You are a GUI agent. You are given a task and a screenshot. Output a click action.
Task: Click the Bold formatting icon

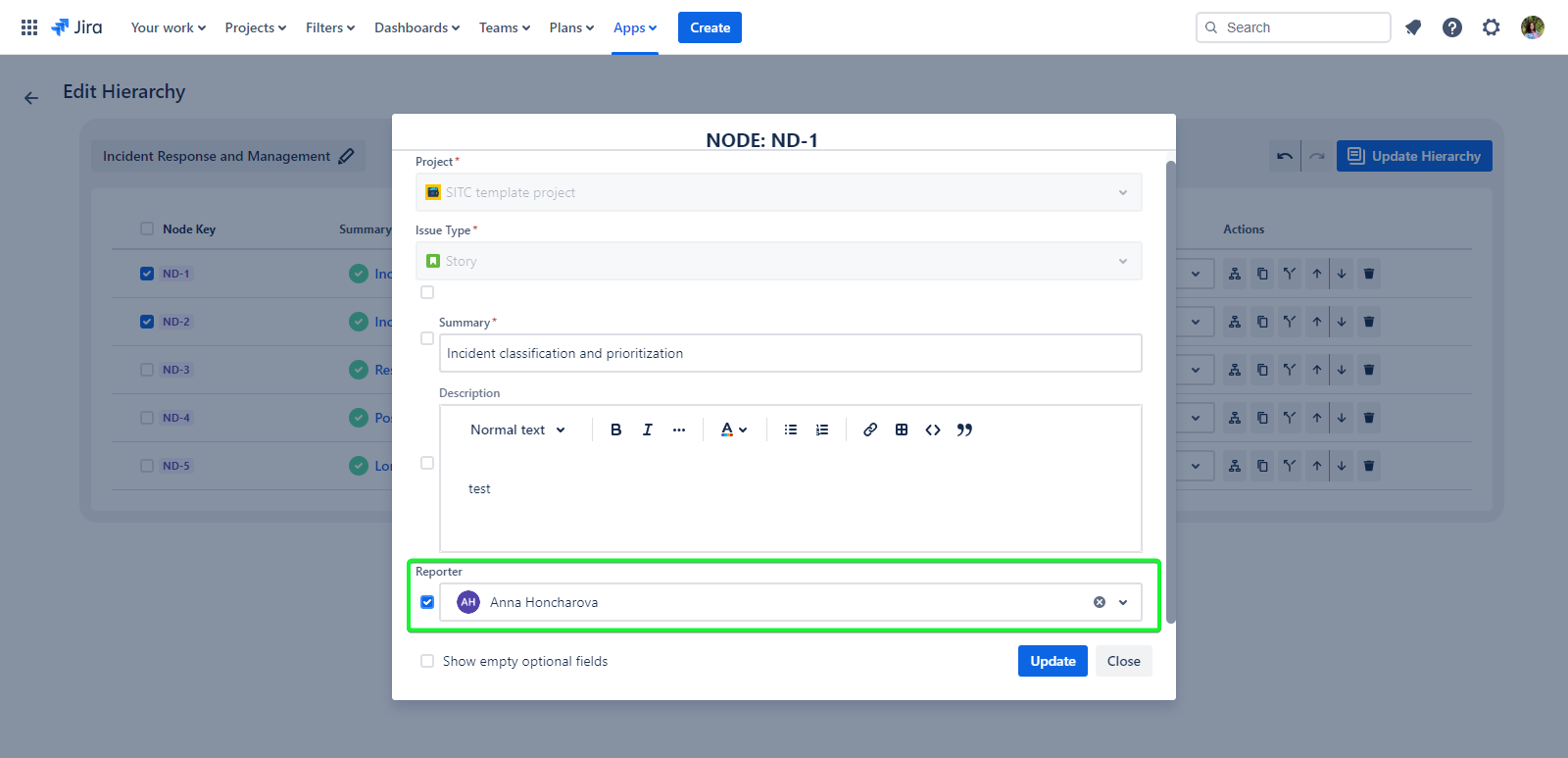(x=615, y=430)
